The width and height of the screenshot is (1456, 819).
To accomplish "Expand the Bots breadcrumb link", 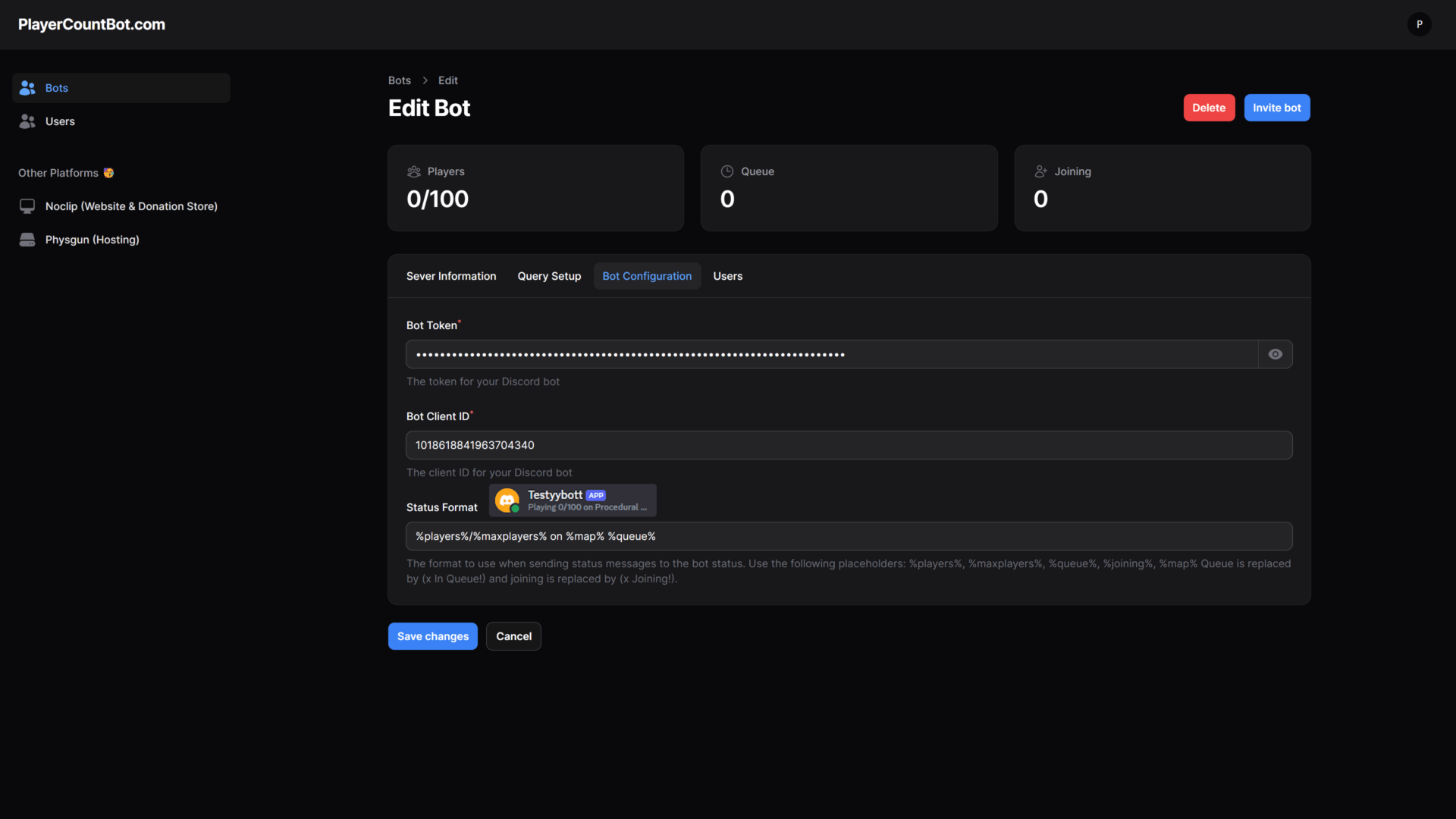I will 400,80.
